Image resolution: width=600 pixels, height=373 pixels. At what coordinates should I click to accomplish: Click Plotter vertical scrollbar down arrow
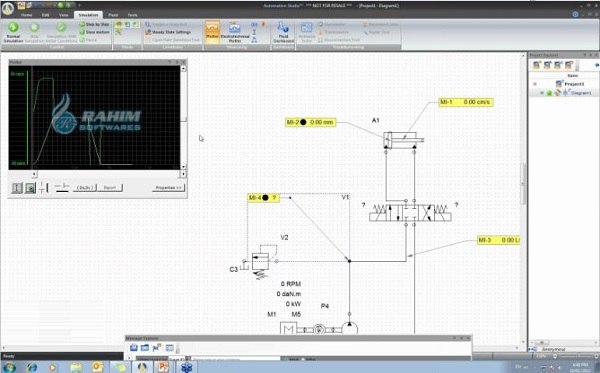[x=183, y=167]
